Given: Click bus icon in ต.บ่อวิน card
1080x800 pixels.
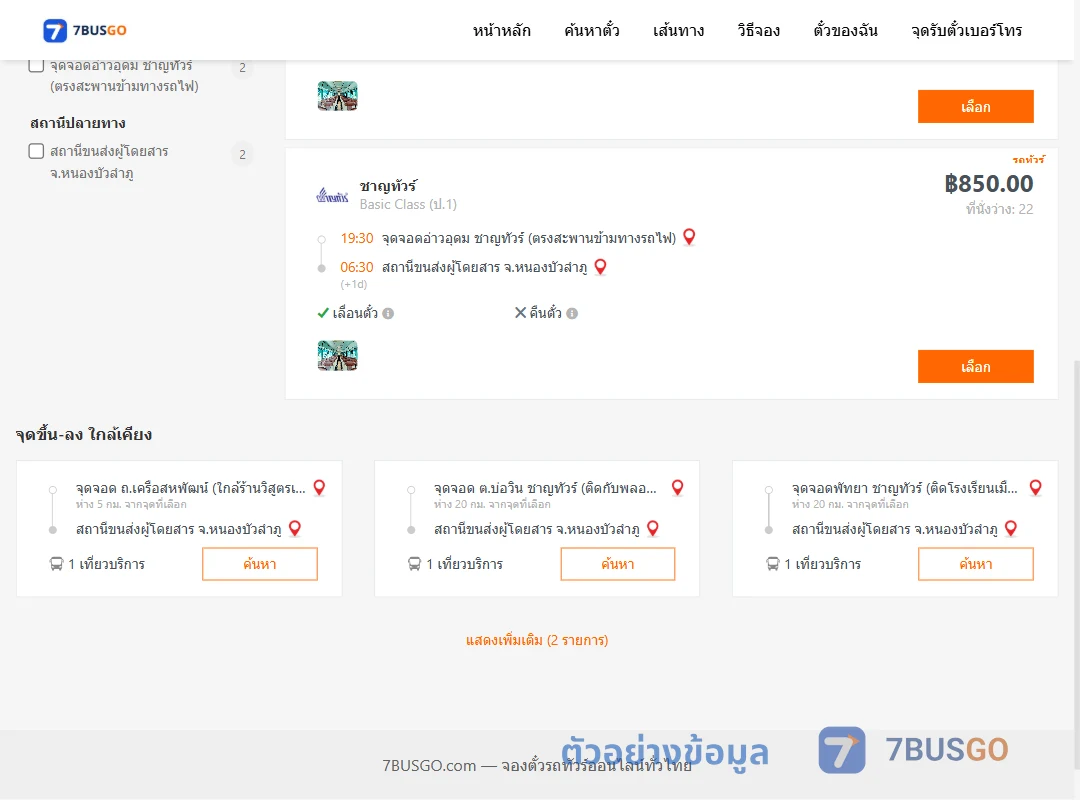Looking at the screenshot, I should pyautogui.click(x=415, y=564).
